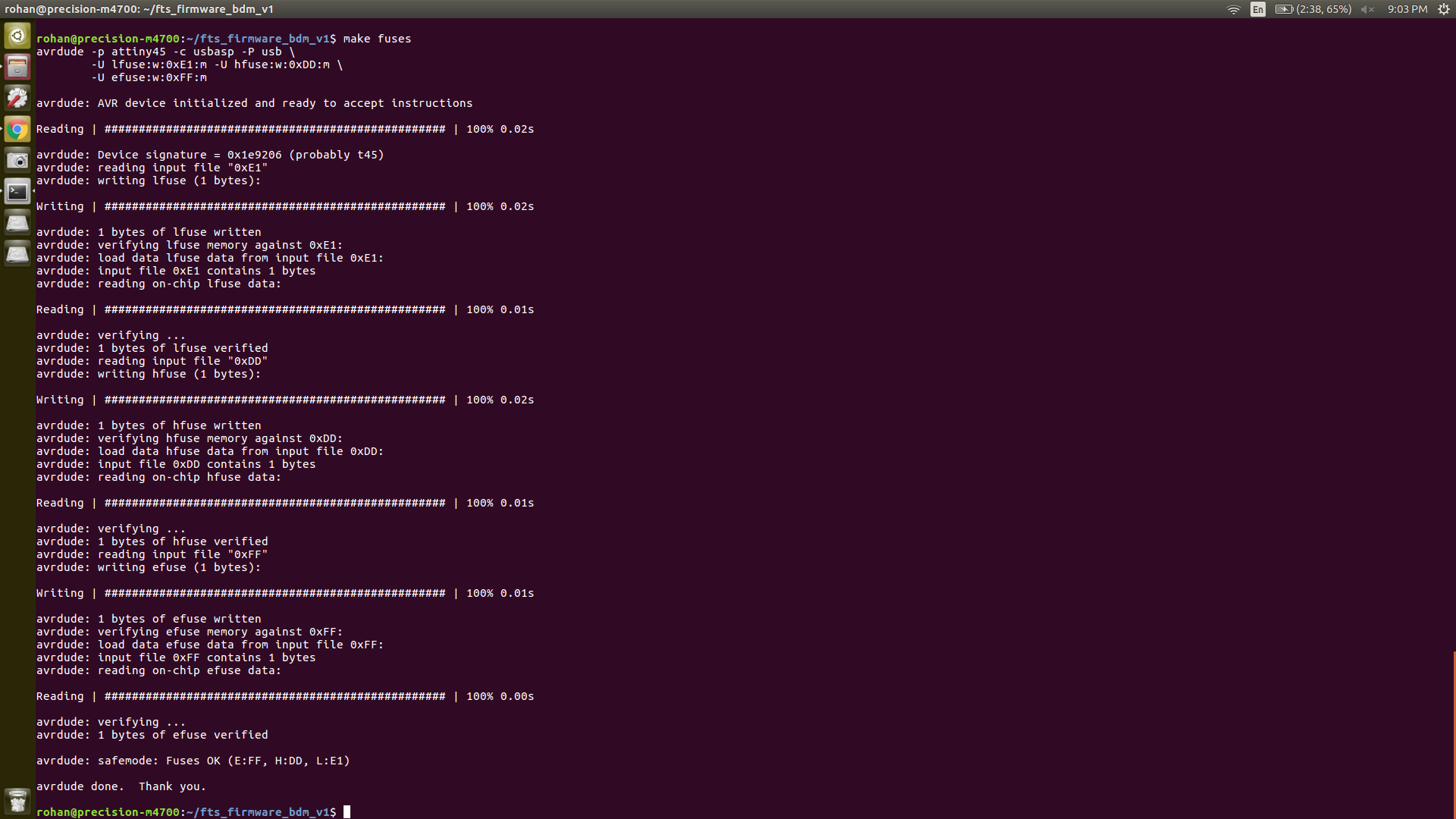
Task: Click '1 bytes of hfuse written' line
Action: click(149, 425)
